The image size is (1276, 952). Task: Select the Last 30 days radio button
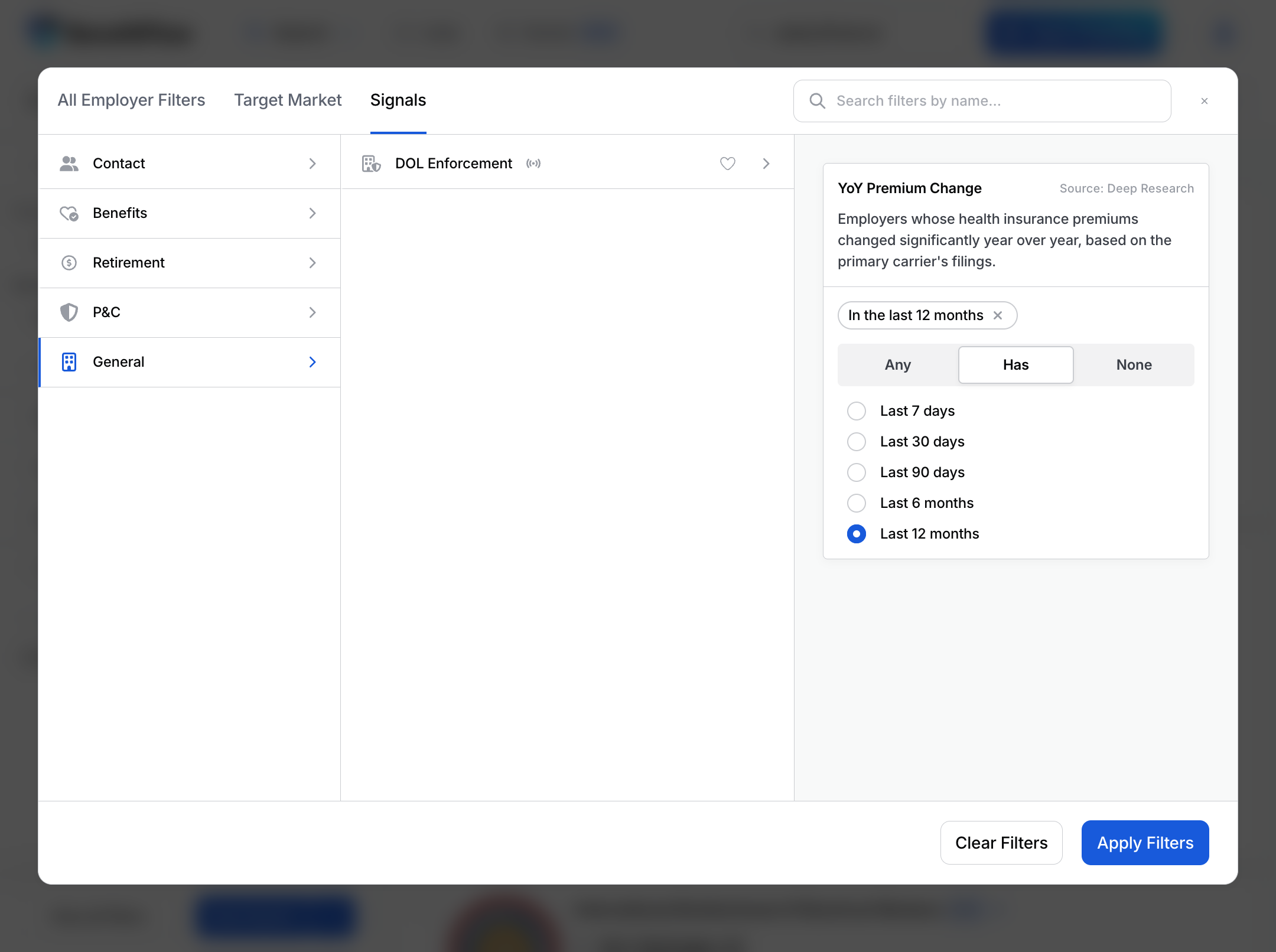coord(857,442)
